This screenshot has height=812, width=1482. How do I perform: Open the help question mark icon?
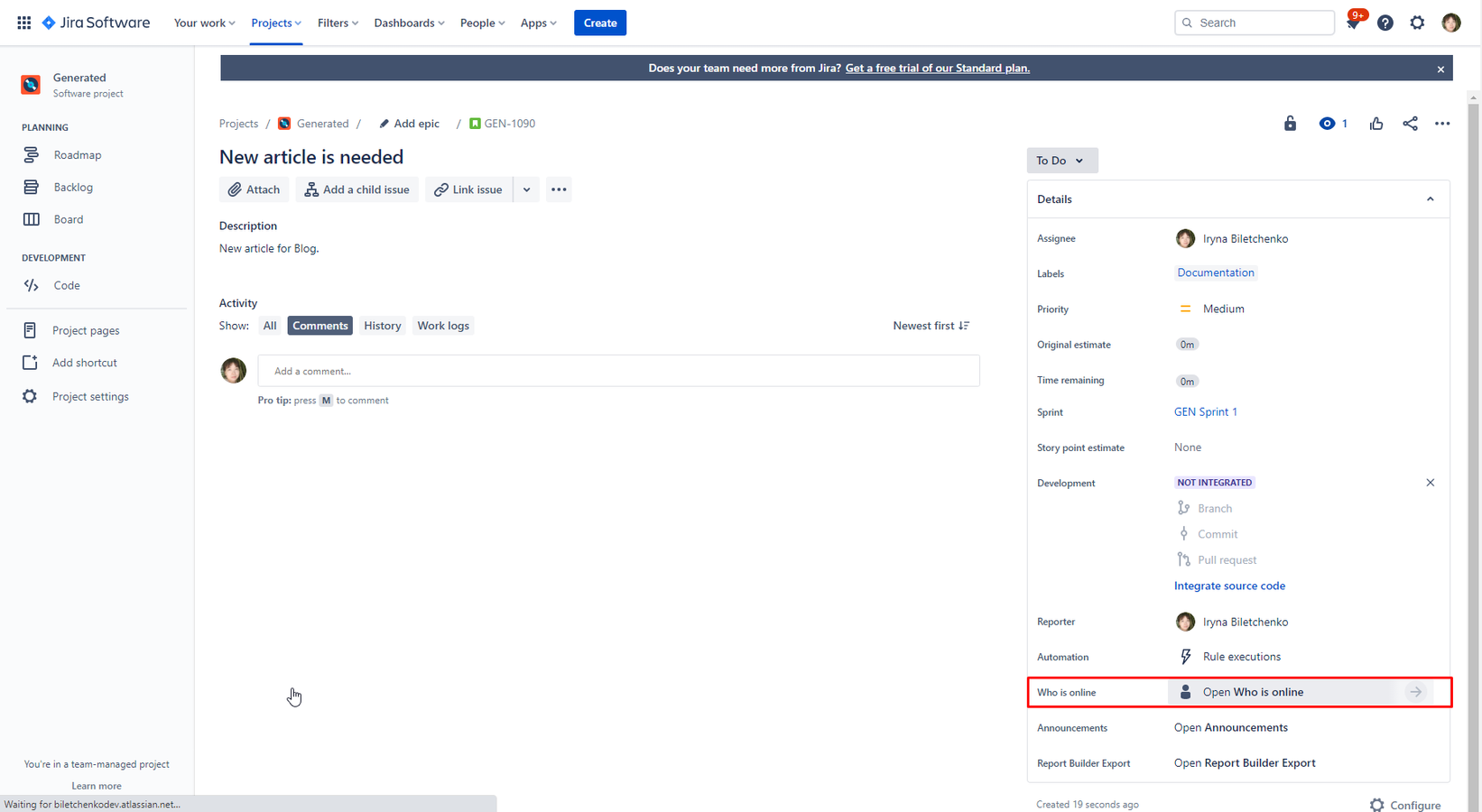[x=1385, y=23]
